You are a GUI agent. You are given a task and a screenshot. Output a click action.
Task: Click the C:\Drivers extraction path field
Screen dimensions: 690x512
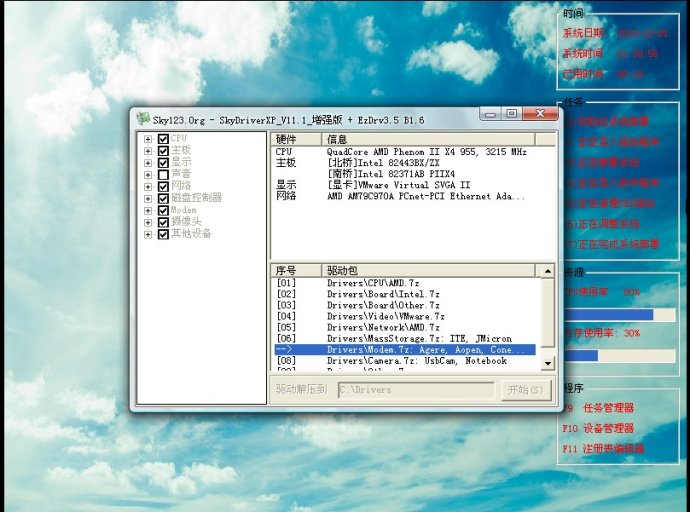point(416,390)
